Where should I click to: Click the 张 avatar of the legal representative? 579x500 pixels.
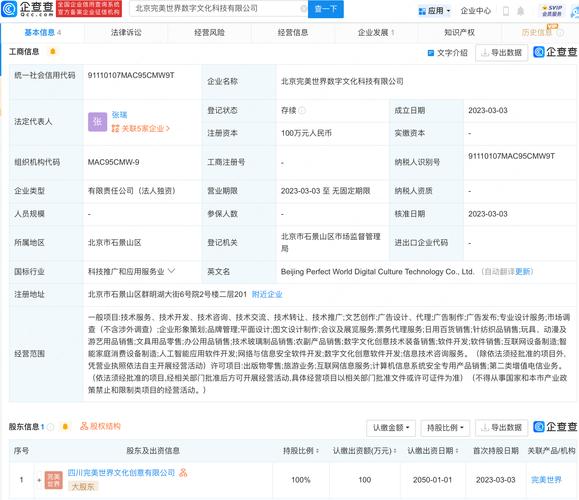click(x=97, y=122)
